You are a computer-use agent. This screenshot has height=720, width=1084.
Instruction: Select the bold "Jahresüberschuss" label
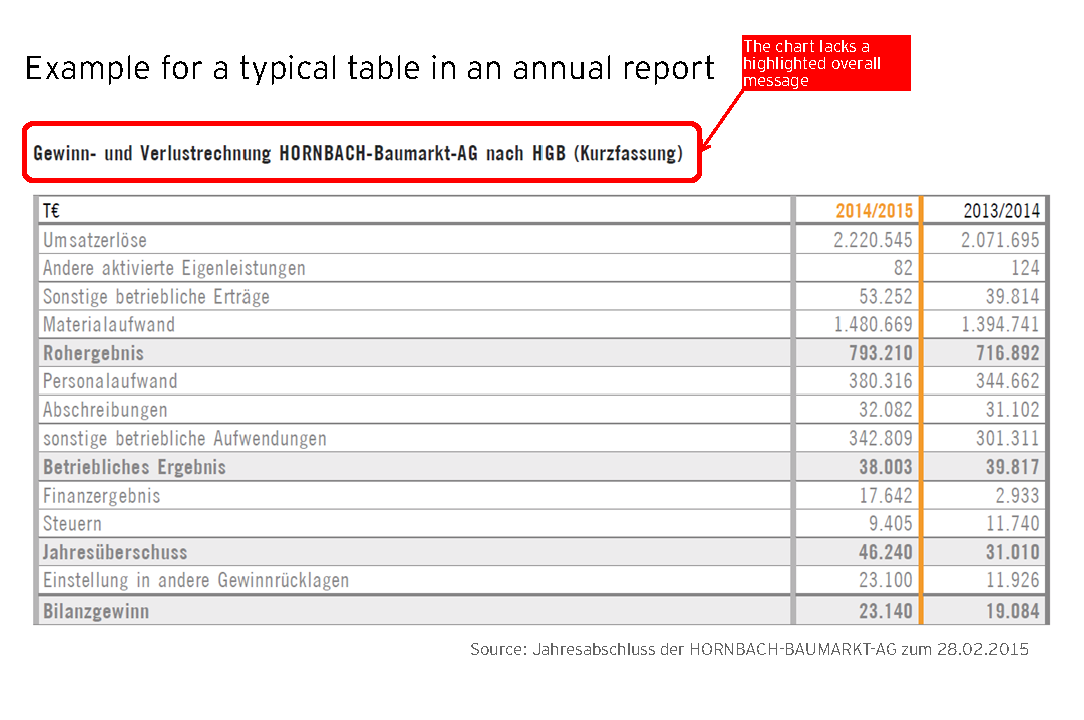click(115, 553)
